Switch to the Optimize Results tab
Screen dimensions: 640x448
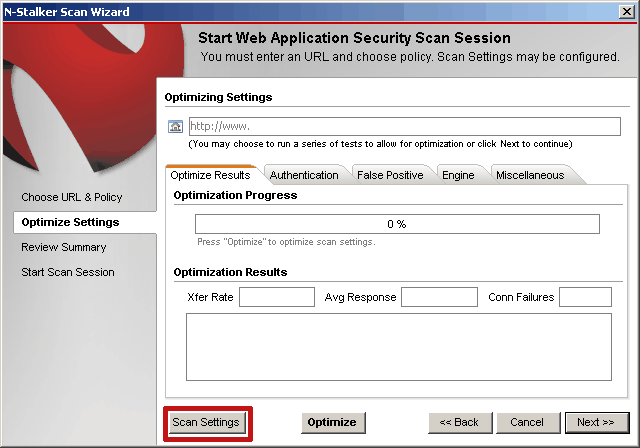point(211,175)
